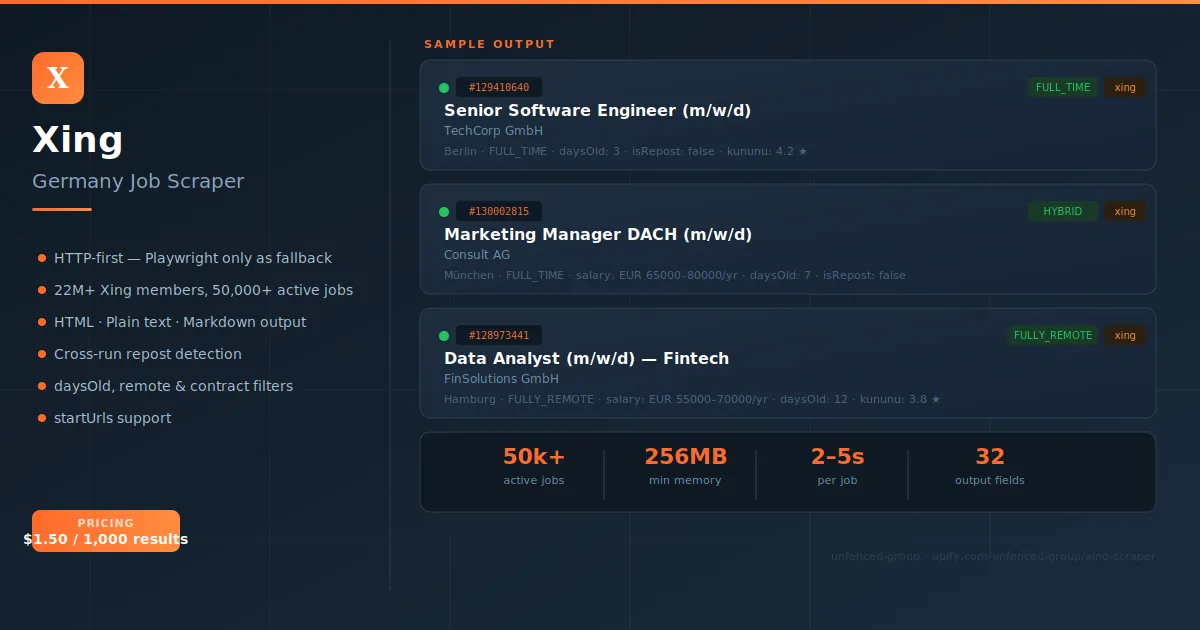Click the green dot beside Marketing Manager DACH
The image size is (1200, 630).
click(443, 211)
